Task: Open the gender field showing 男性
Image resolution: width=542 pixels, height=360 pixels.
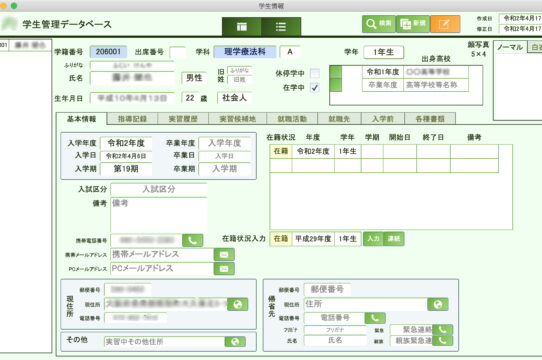Action: [x=194, y=78]
